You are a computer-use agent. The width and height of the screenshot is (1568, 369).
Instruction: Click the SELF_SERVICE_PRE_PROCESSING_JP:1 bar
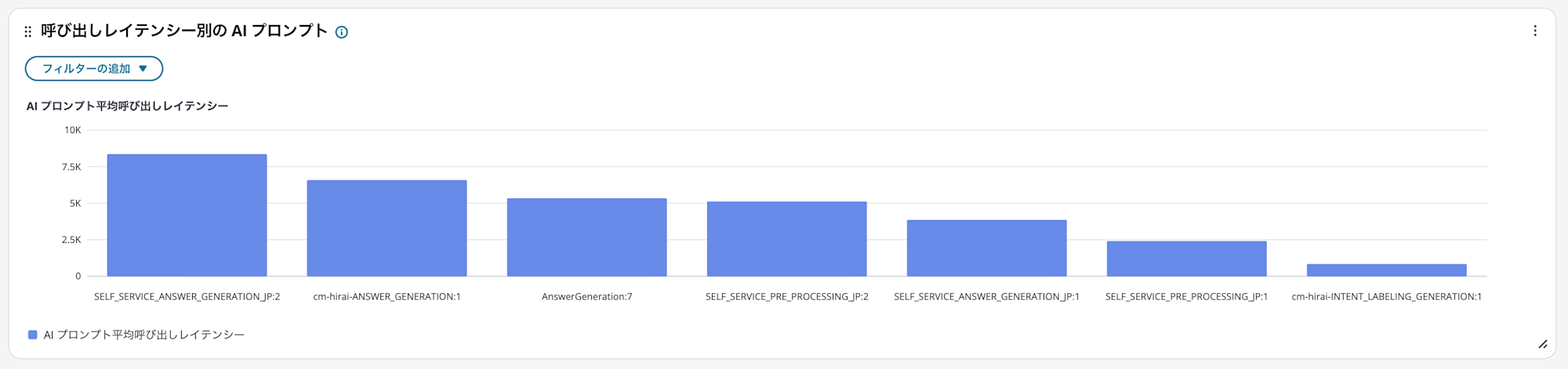(x=1186, y=259)
